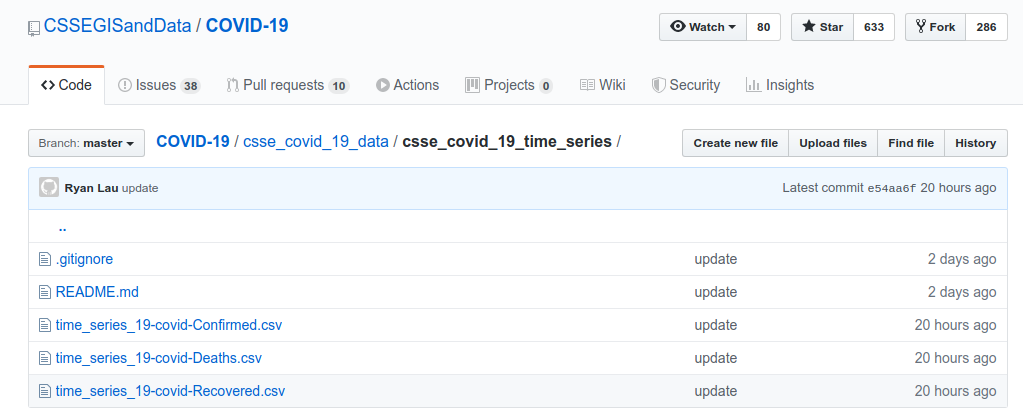Viewport: 1023px width, 414px height.
Task: Click the file icon next to .gitignore
Action: (x=44, y=259)
